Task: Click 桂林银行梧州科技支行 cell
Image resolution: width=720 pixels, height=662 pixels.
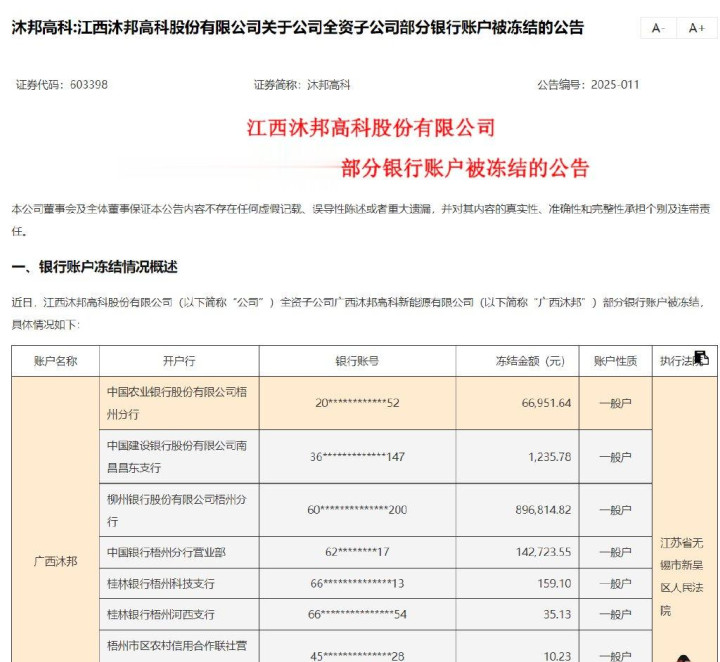Action: pyautogui.click(x=179, y=583)
